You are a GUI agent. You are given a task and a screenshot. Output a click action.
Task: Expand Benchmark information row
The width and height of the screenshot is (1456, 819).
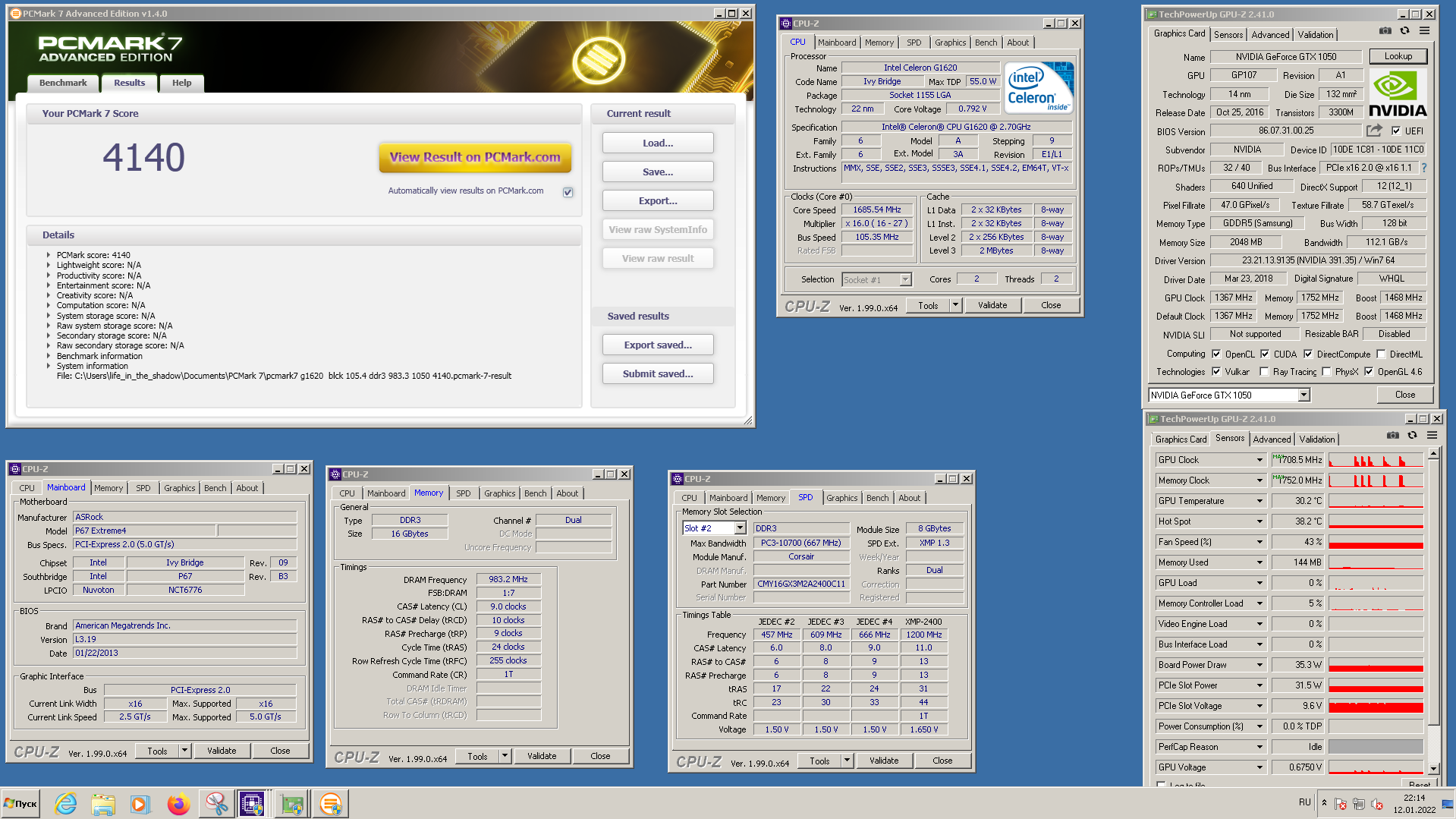[49, 356]
